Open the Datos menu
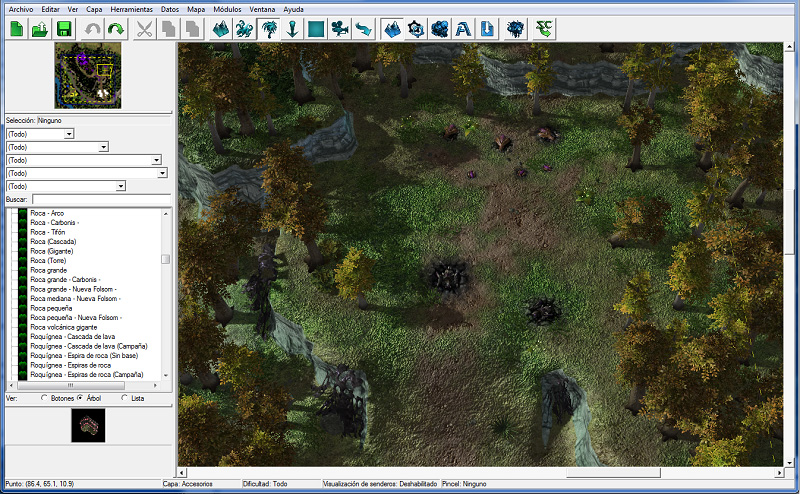 [x=170, y=9]
